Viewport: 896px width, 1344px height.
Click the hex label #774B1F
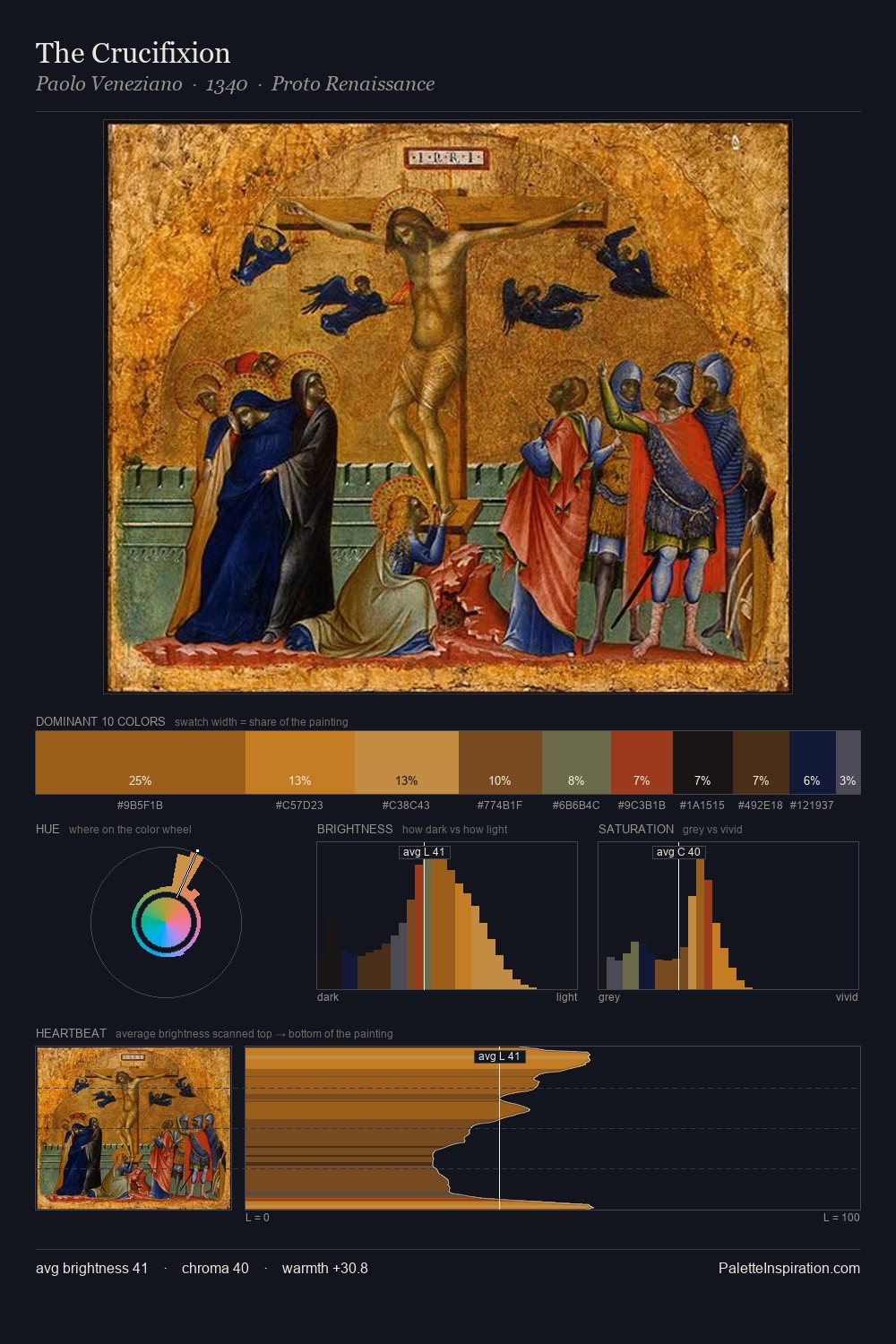pyautogui.click(x=500, y=806)
